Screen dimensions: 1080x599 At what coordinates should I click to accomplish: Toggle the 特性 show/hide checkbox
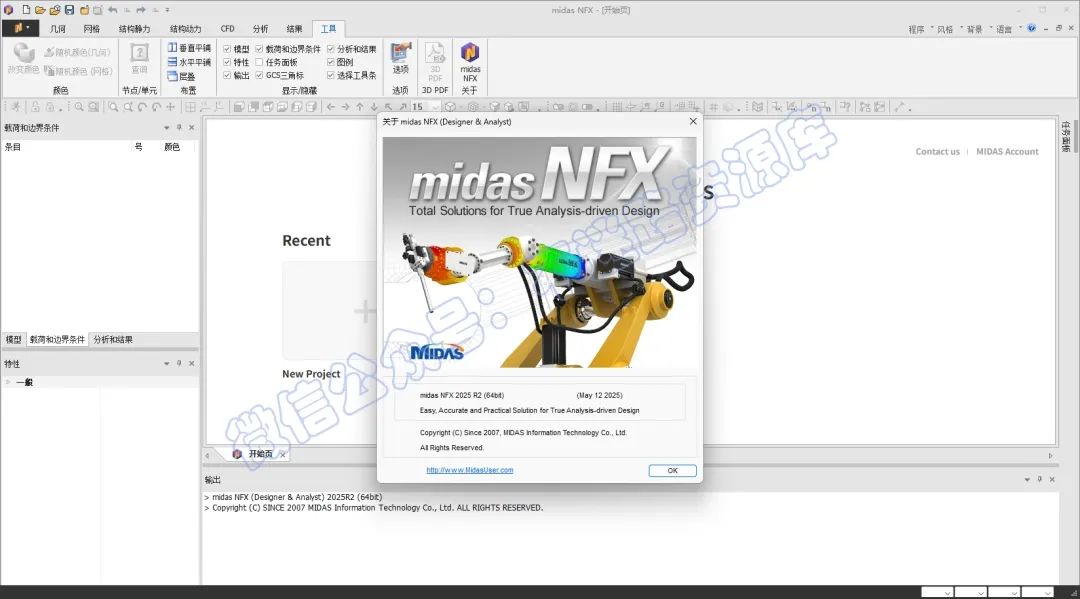pyautogui.click(x=227, y=62)
